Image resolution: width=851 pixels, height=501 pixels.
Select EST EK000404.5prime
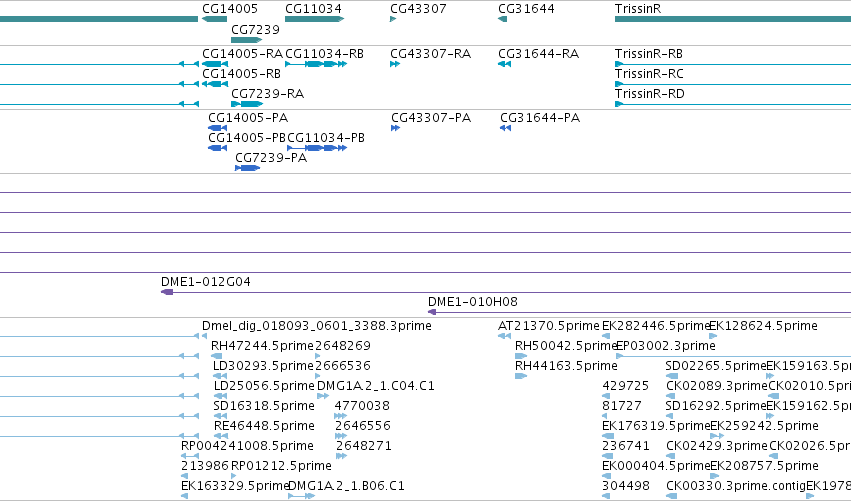point(656,466)
